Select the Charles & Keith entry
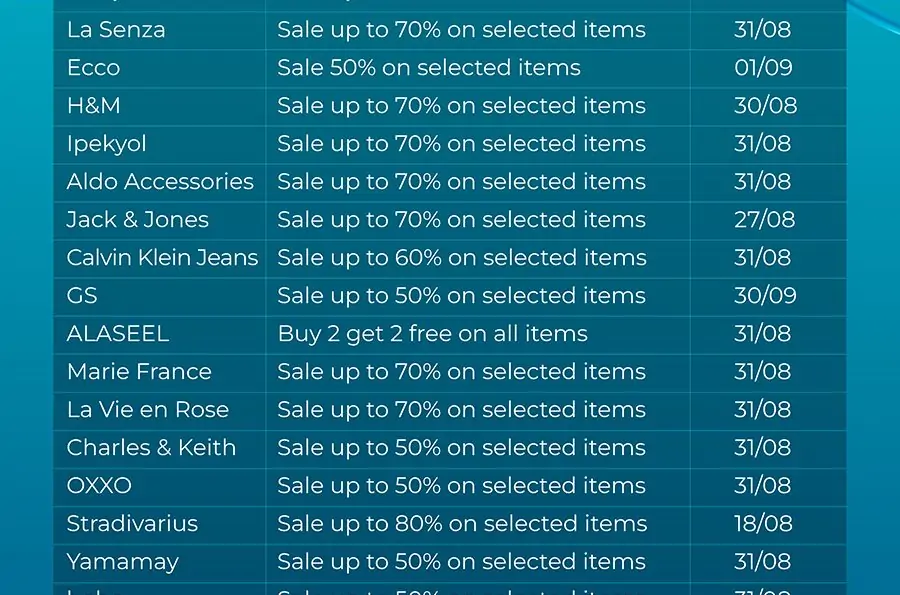900x595 pixels. [x=152, y=448]
